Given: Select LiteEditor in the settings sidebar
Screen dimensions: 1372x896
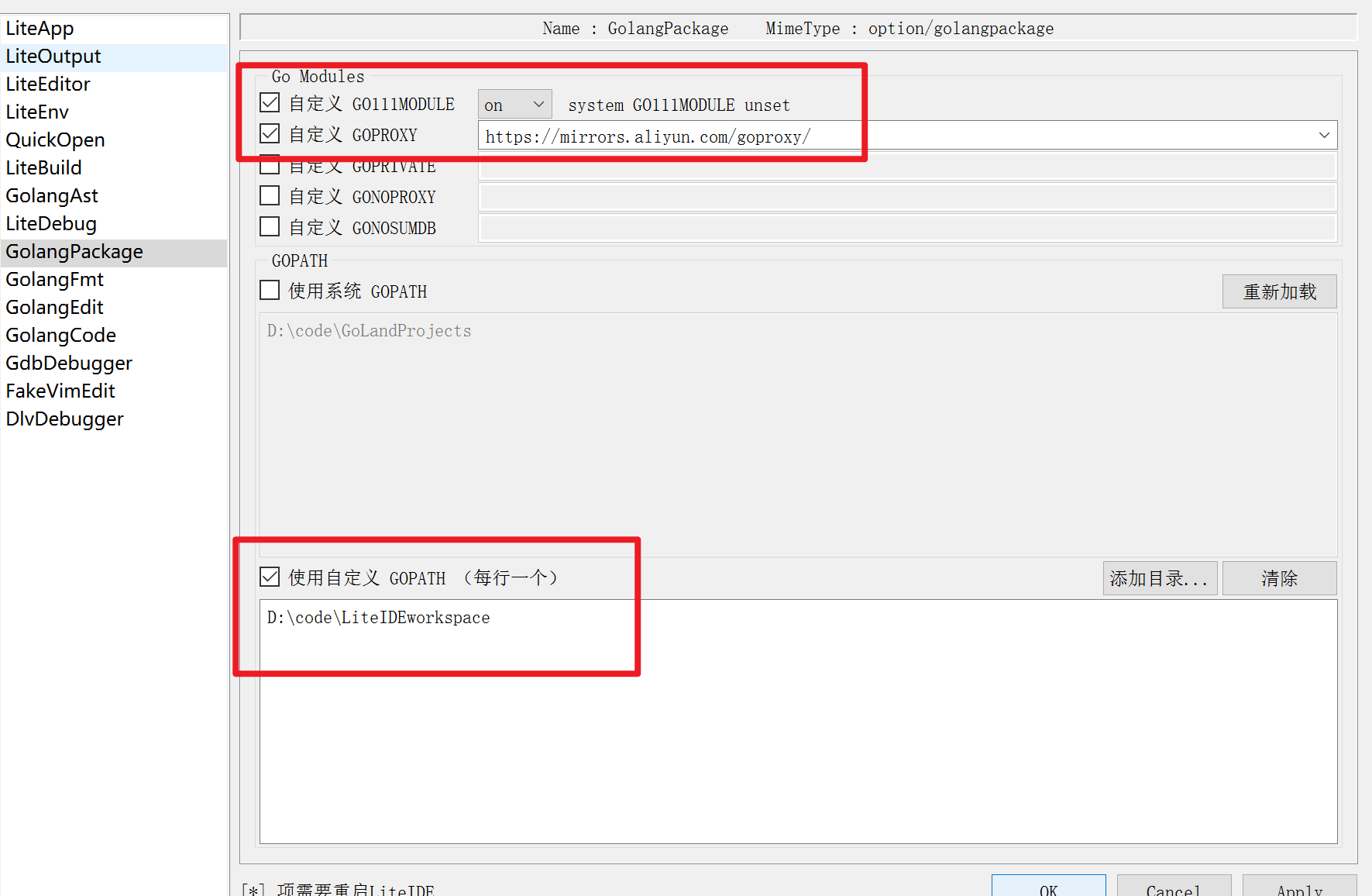Looking at the screenshot, I should click(47, 84).
